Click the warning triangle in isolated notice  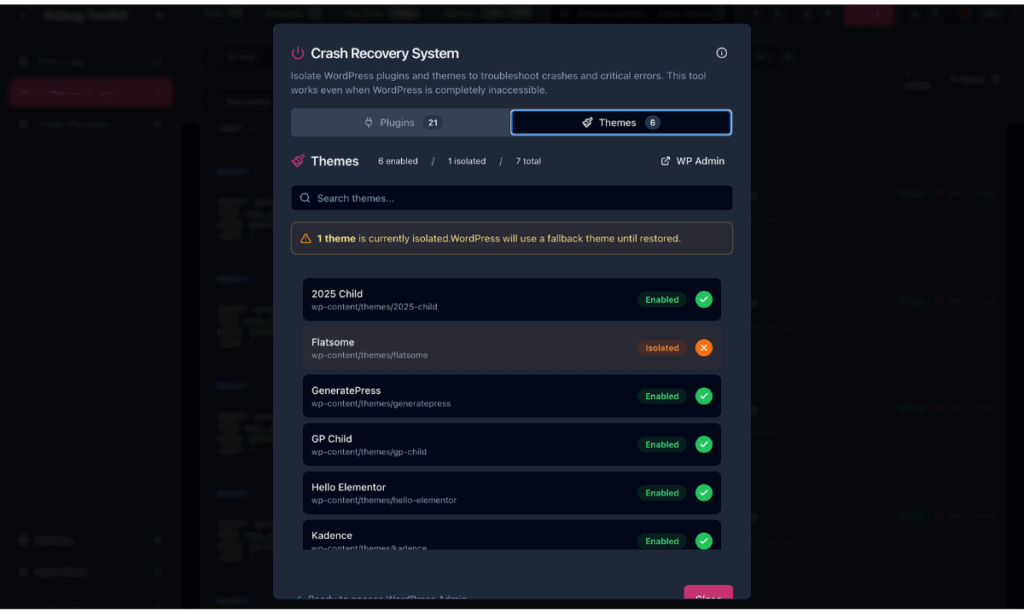305,238
